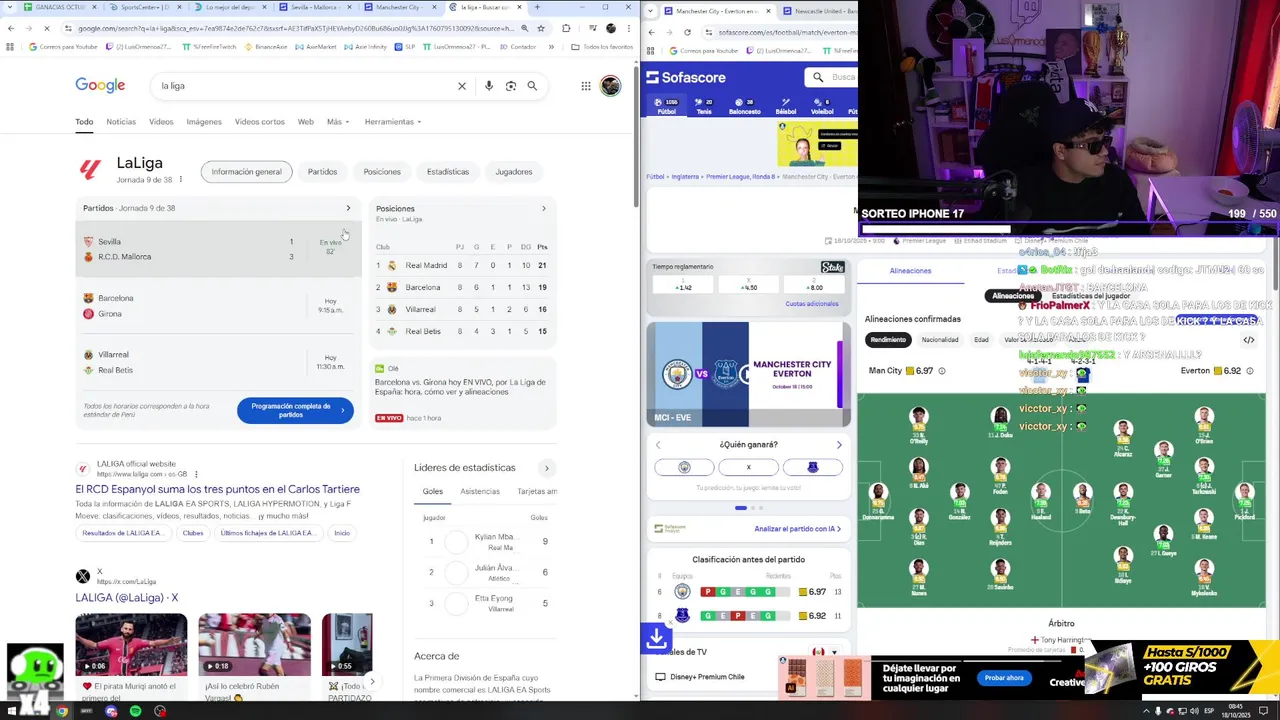Select Voleibol sport in Sofascore

pos(822,106)
